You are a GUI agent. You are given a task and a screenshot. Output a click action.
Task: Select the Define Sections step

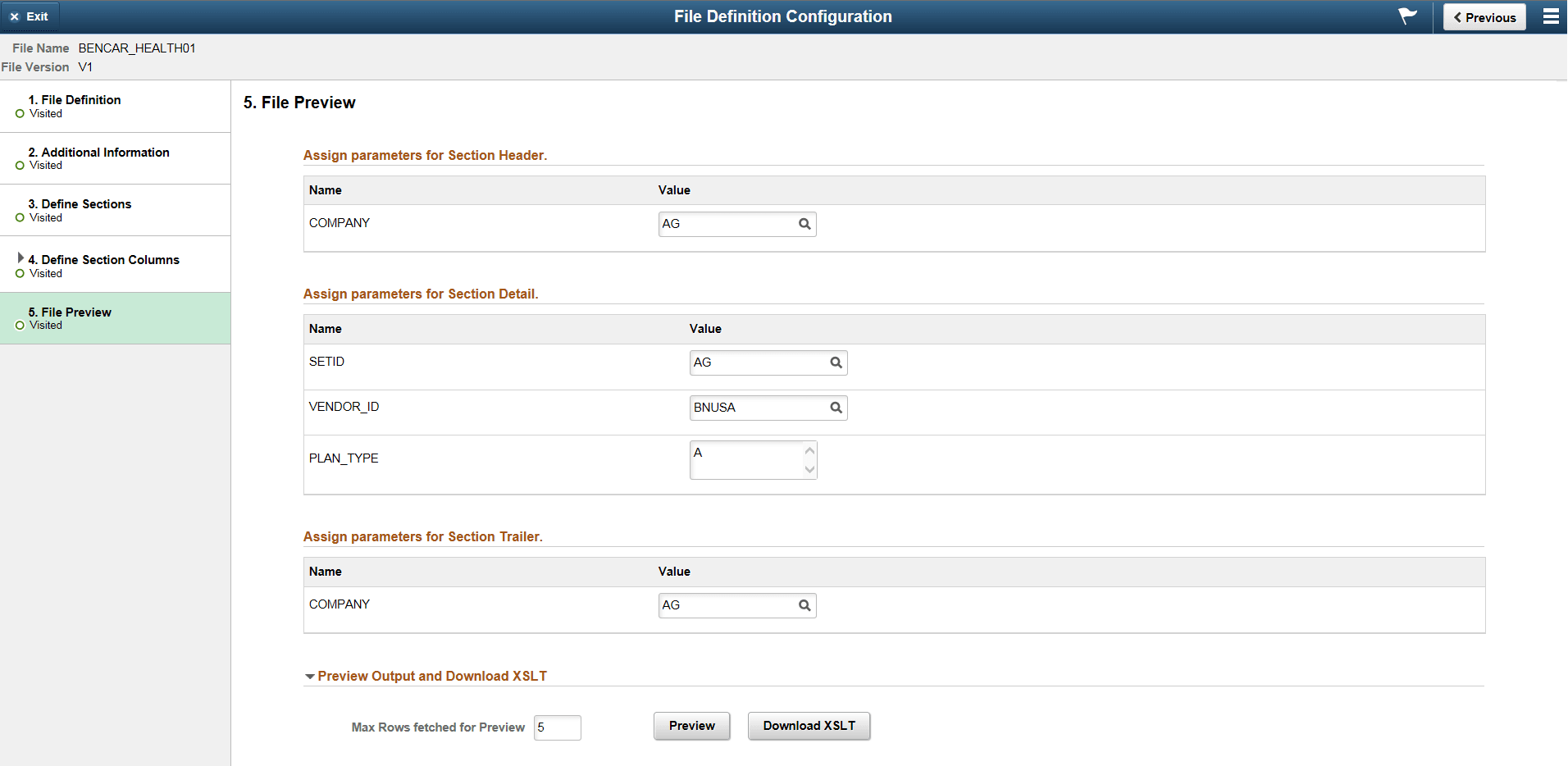pos(80,203)
